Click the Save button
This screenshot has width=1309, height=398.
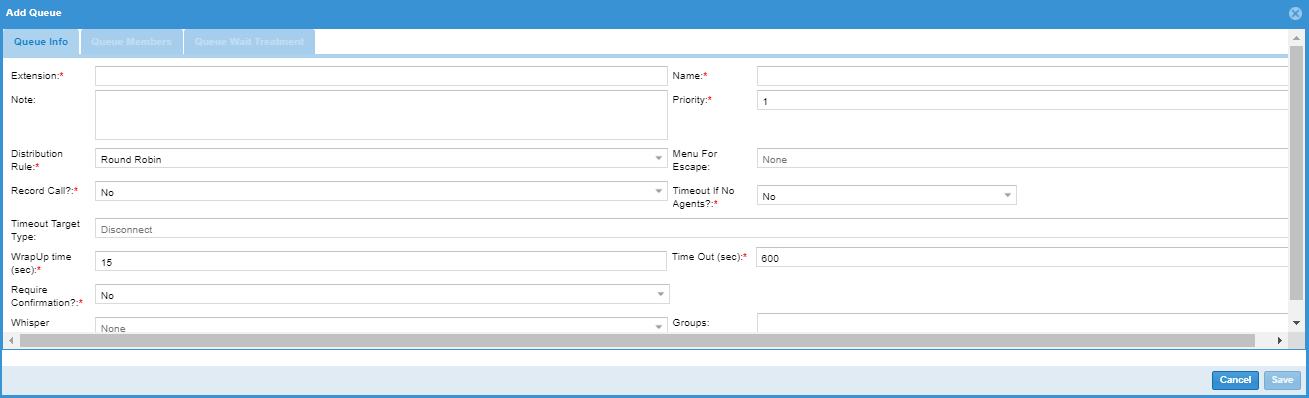point(1283,380)
